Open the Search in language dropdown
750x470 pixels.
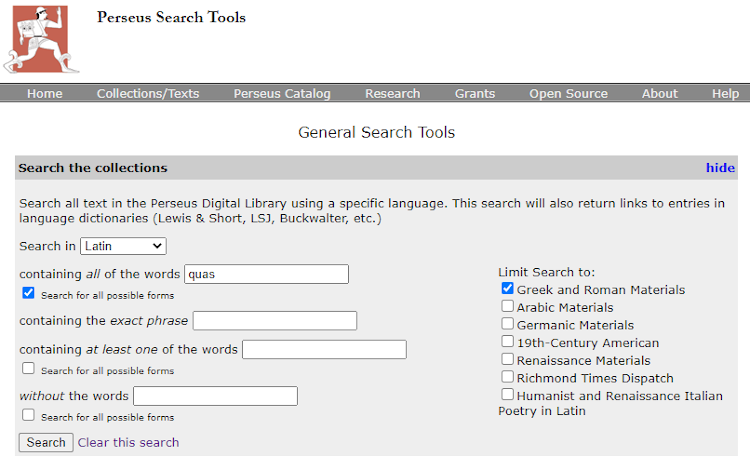point(123,246)
